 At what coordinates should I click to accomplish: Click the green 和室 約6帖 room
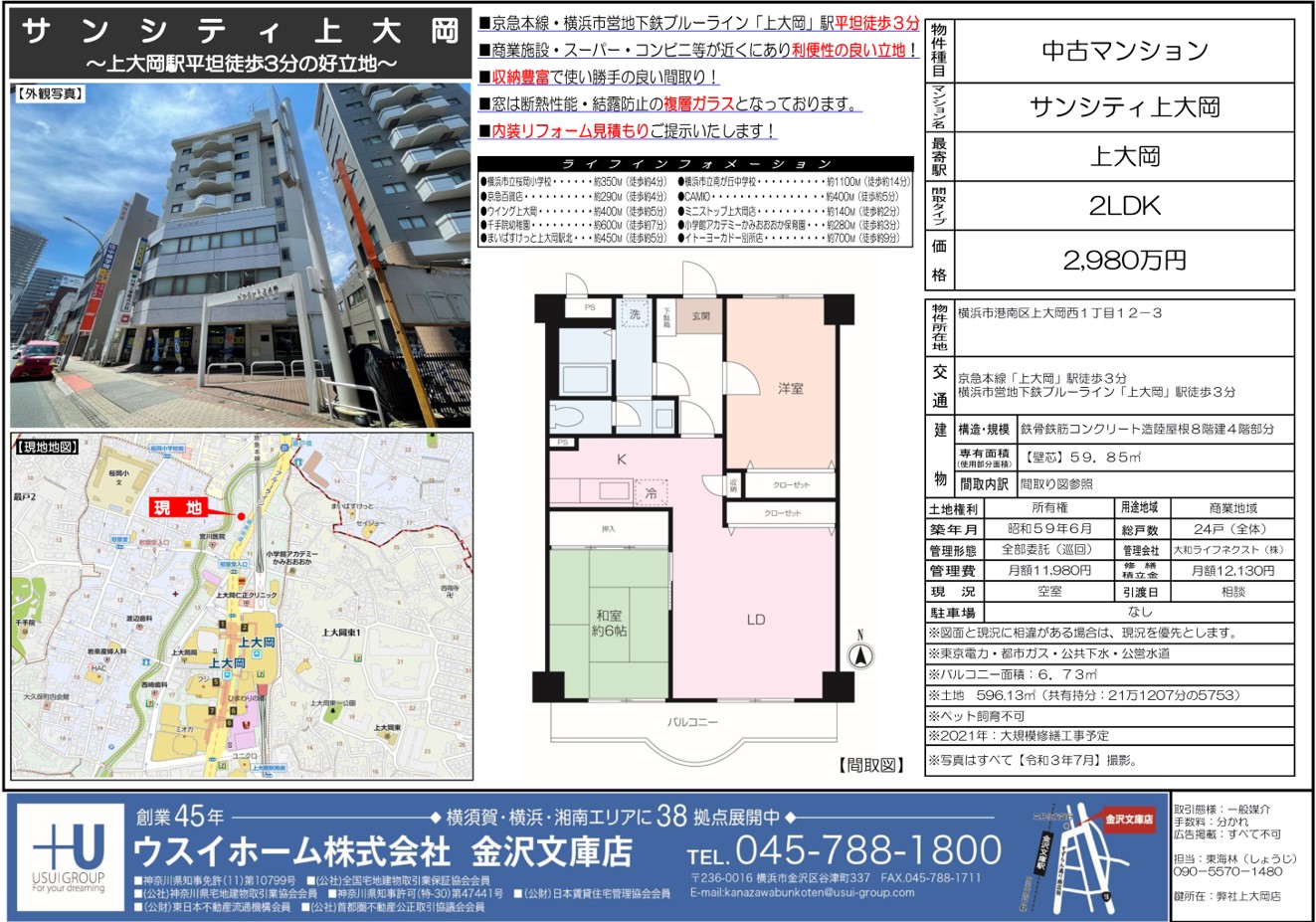(x=609, y=624)
